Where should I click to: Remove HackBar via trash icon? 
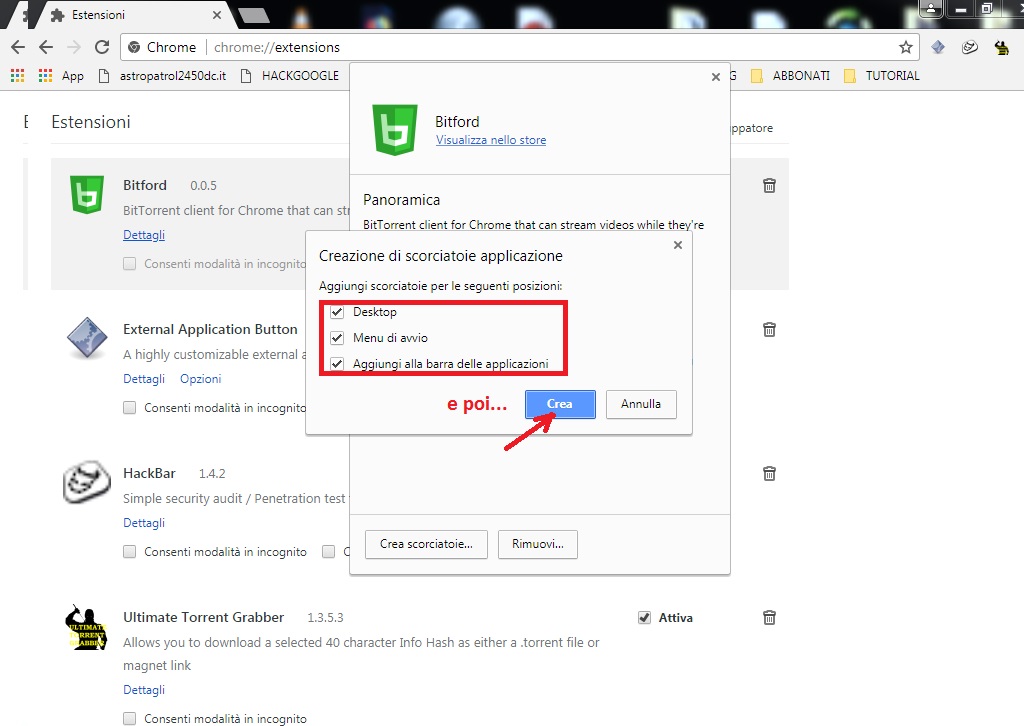(769, 473)
